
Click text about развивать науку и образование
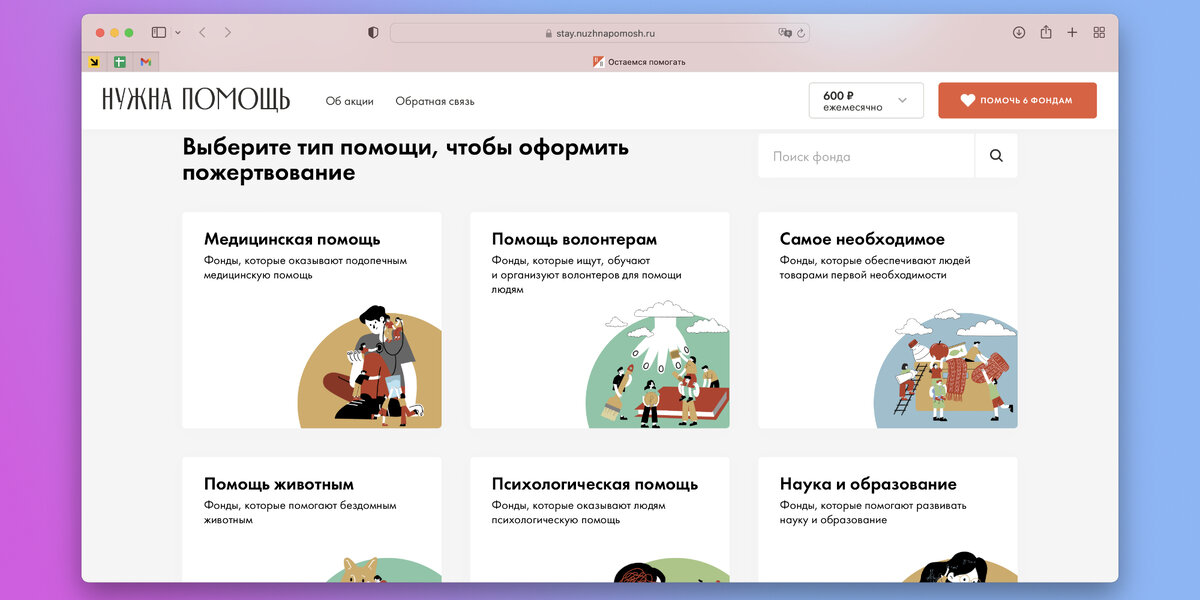point(873,513)
